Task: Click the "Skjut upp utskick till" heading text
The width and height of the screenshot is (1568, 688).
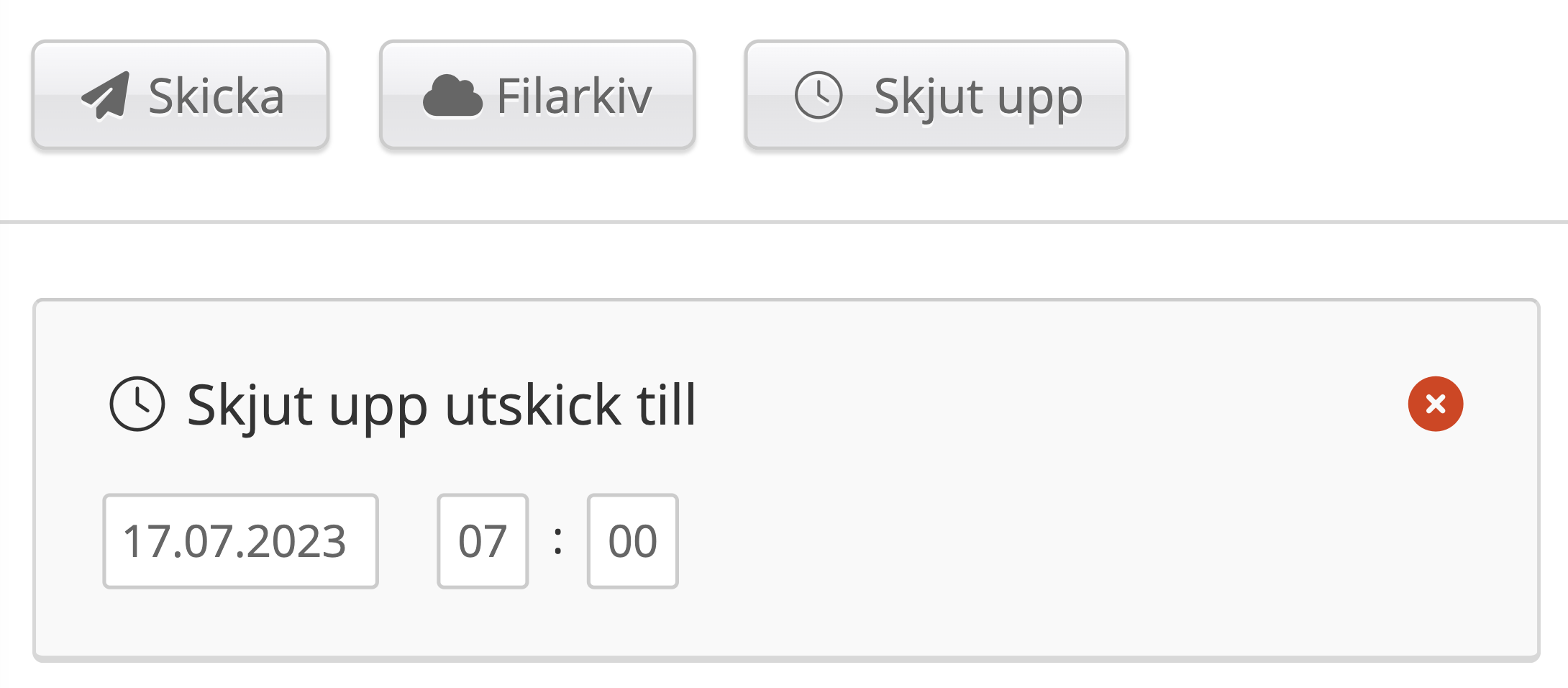Action: click(442, 405)
